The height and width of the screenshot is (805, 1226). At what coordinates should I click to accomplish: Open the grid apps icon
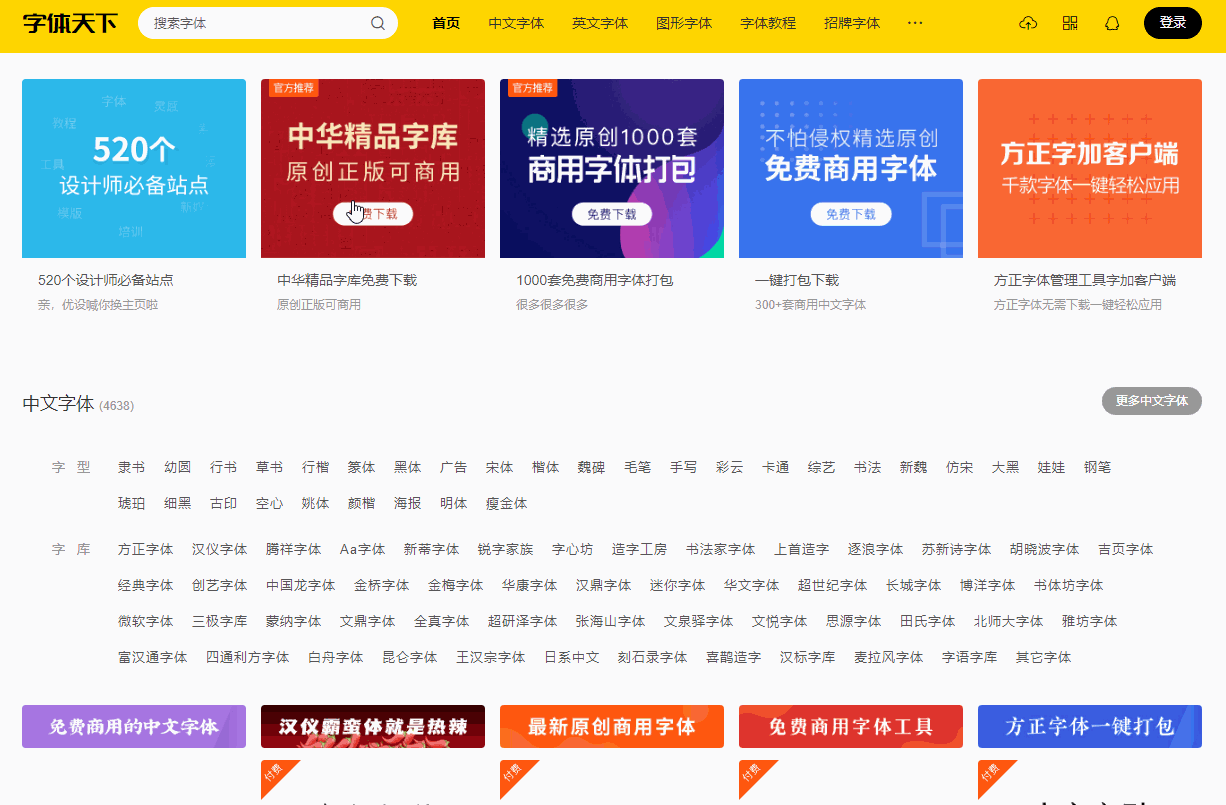(1070, 23)
